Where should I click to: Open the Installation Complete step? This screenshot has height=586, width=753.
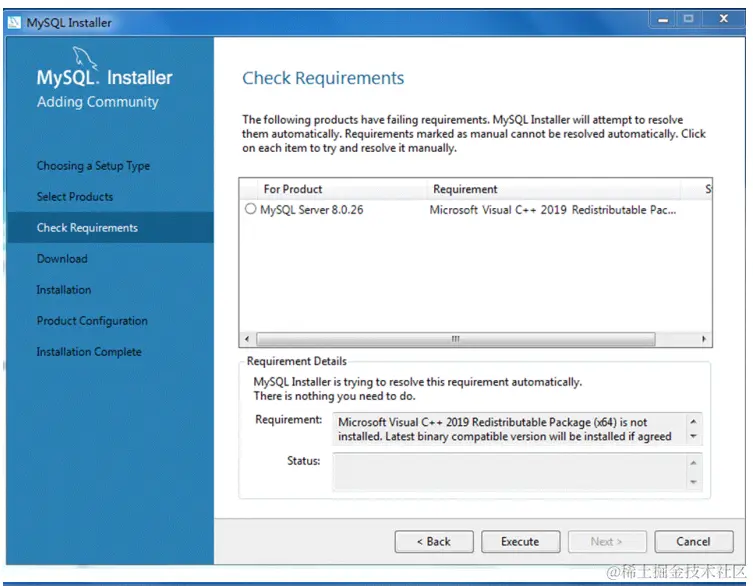point(89,352)
